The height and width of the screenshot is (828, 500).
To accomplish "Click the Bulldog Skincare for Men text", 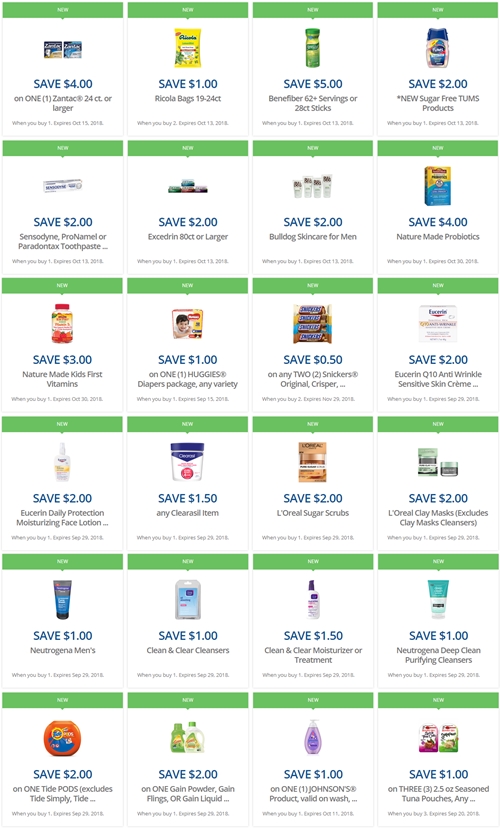I will tap(313, 237).
